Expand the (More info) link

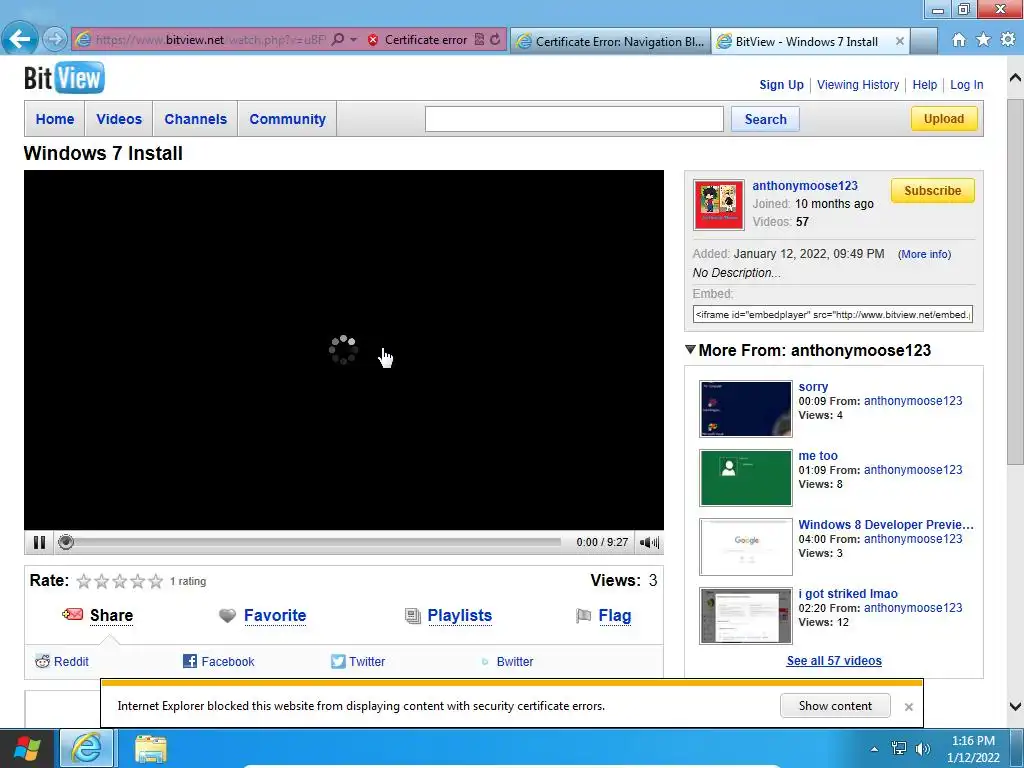924,254
